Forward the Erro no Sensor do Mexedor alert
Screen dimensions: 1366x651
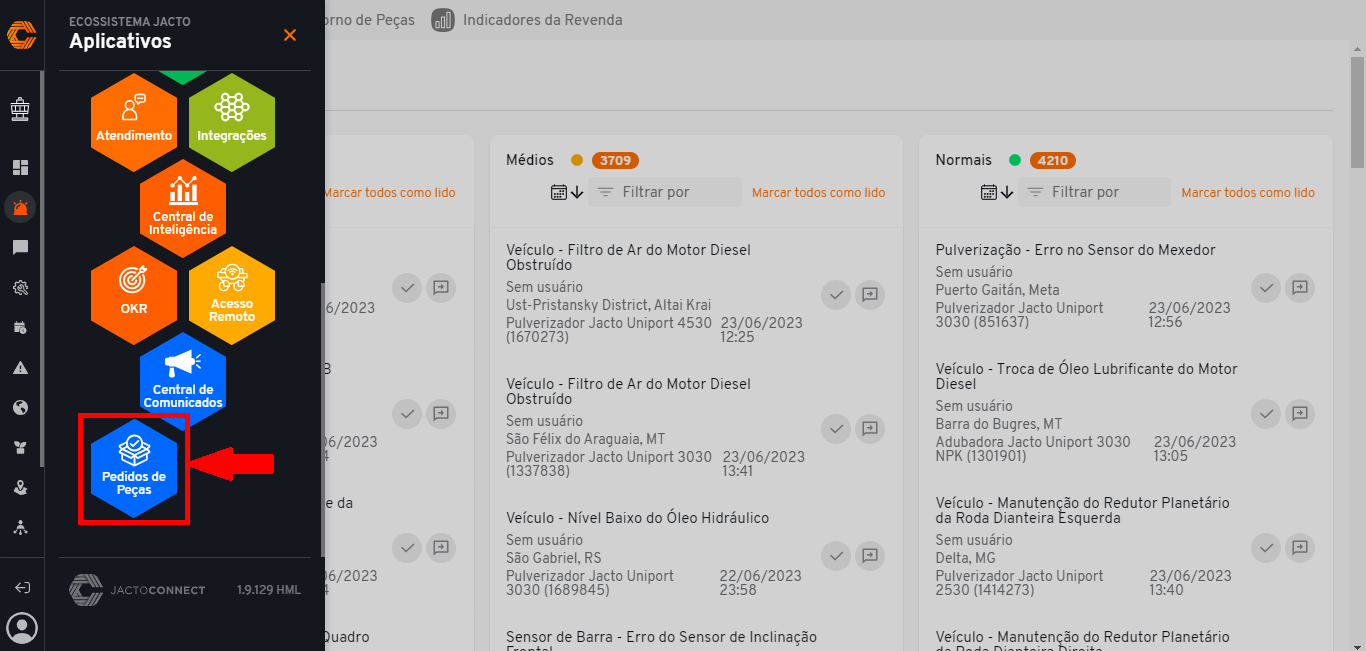pyautogui.click(x=1299, y=287)
